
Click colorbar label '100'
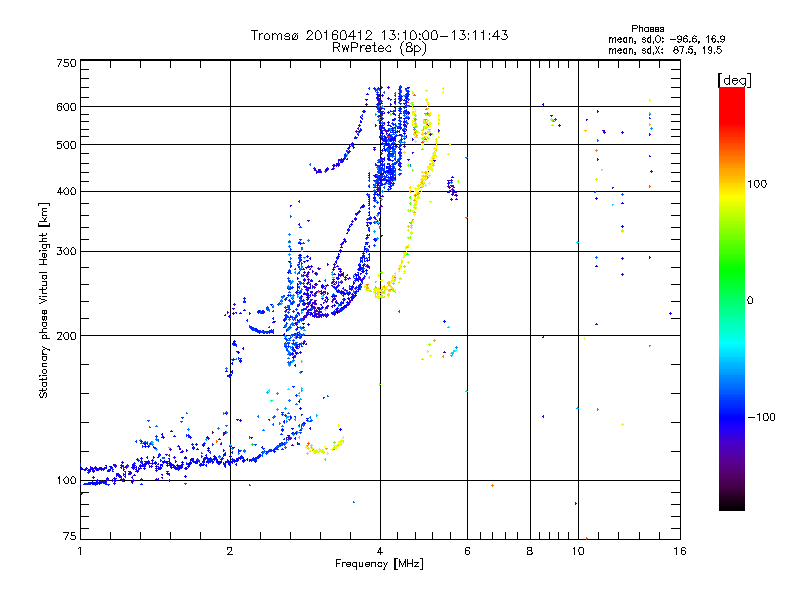pyautogui.click(x=757, y=184)
